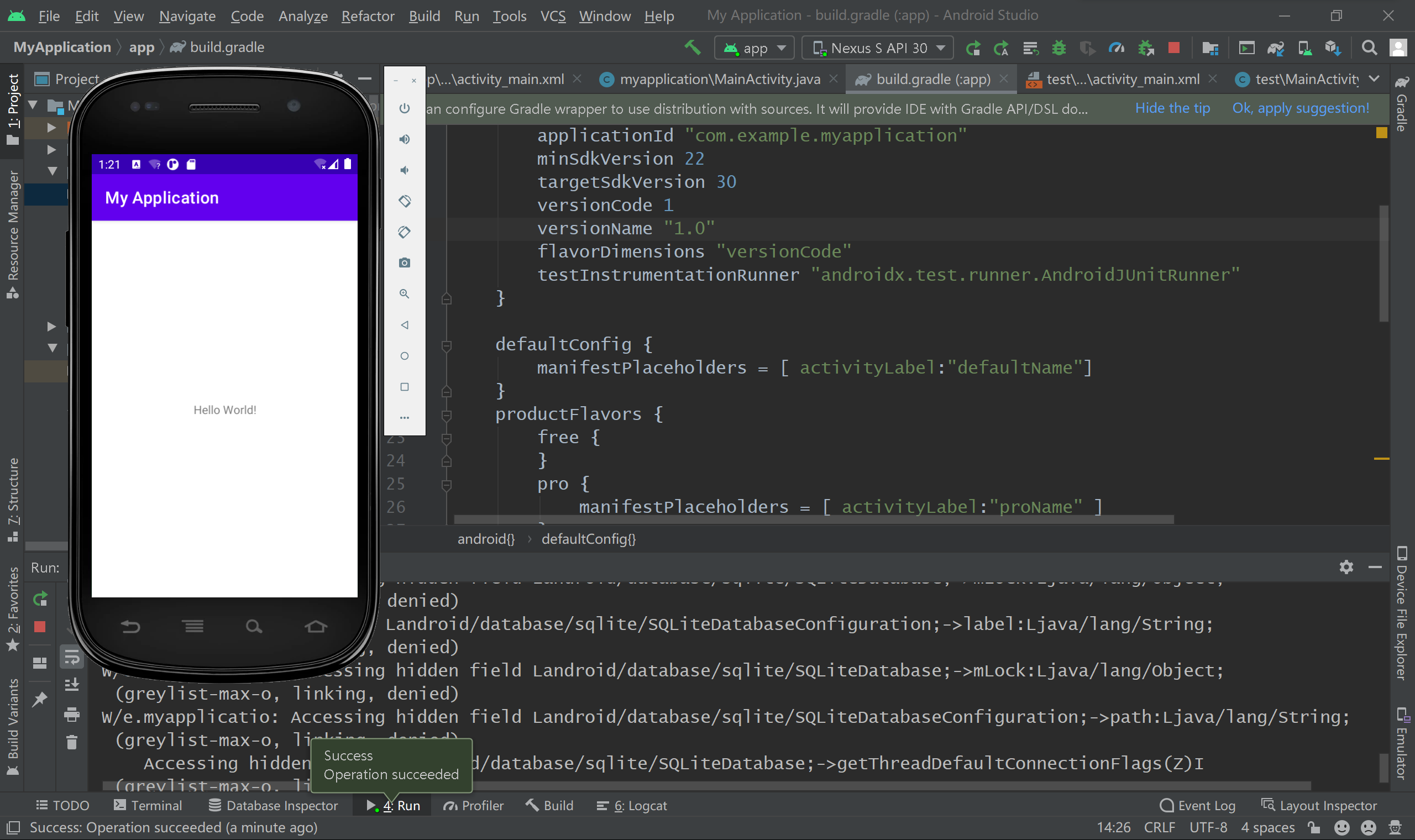Rotate the emulator counterclockwise
The image size is (1415, 840).
[404, 201]
